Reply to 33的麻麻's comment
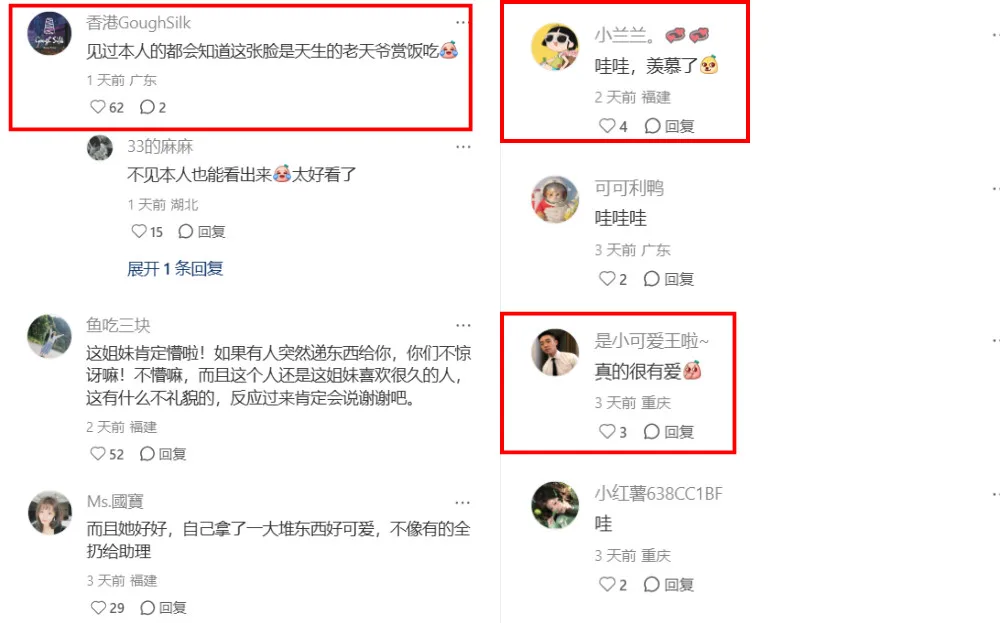1000x623 pixels. pyautogui.click(x=202, y=231)
